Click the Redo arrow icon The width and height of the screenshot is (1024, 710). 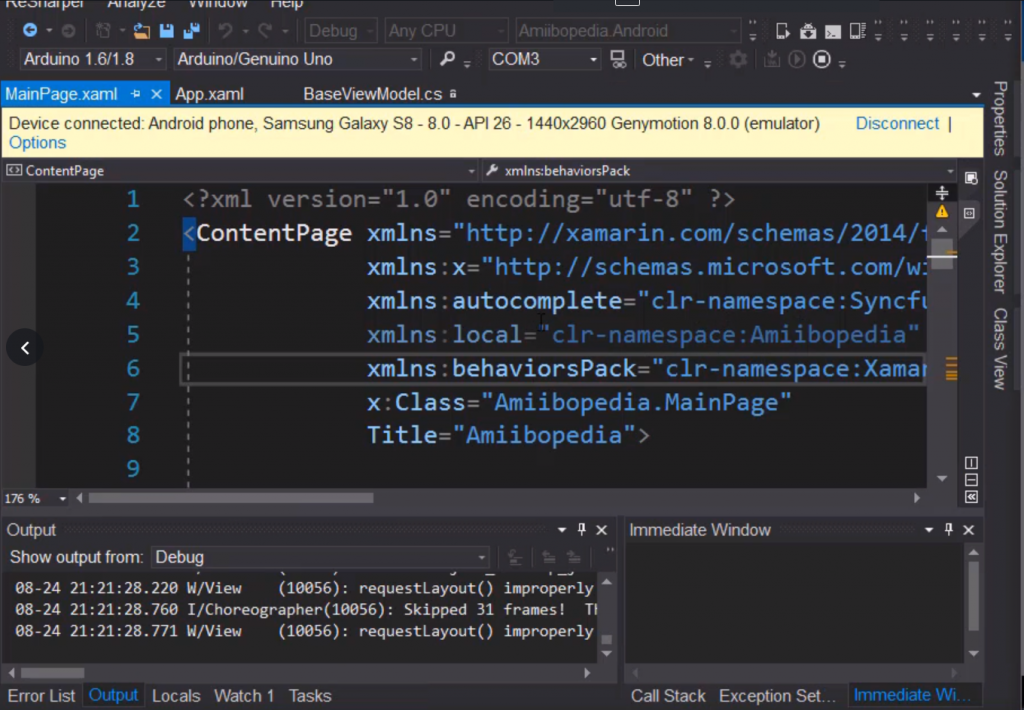(265, 30)
